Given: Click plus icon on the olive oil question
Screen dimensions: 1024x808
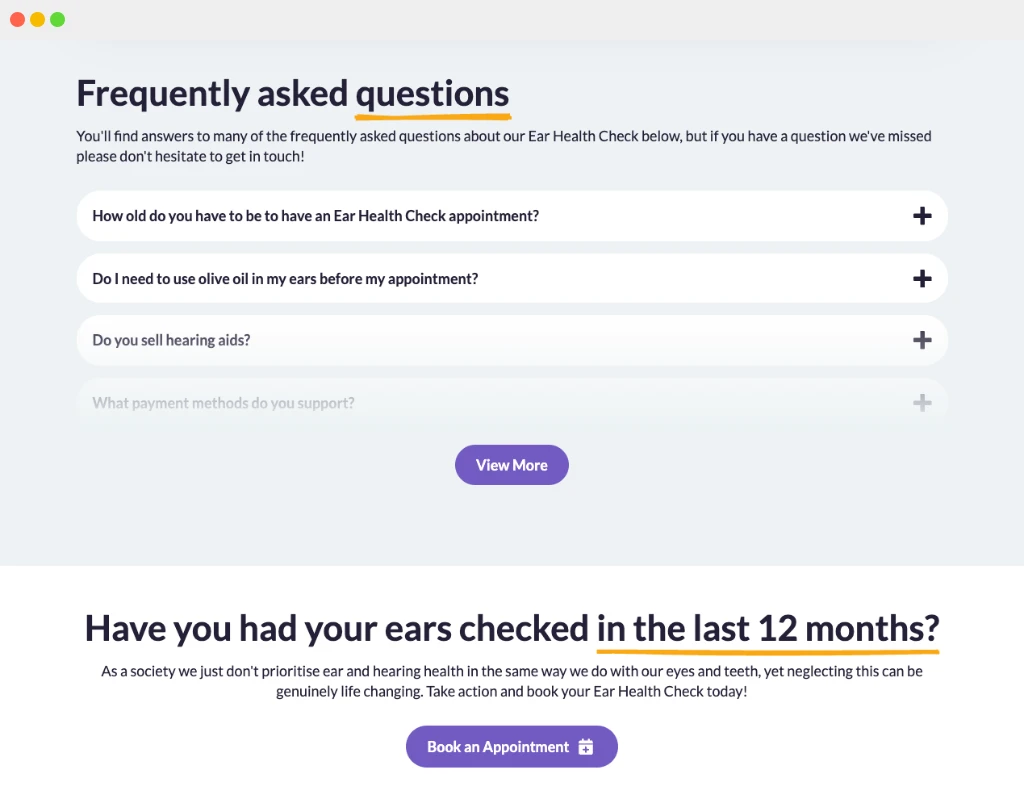Looking at the screenshot, I should pos(922,279).
